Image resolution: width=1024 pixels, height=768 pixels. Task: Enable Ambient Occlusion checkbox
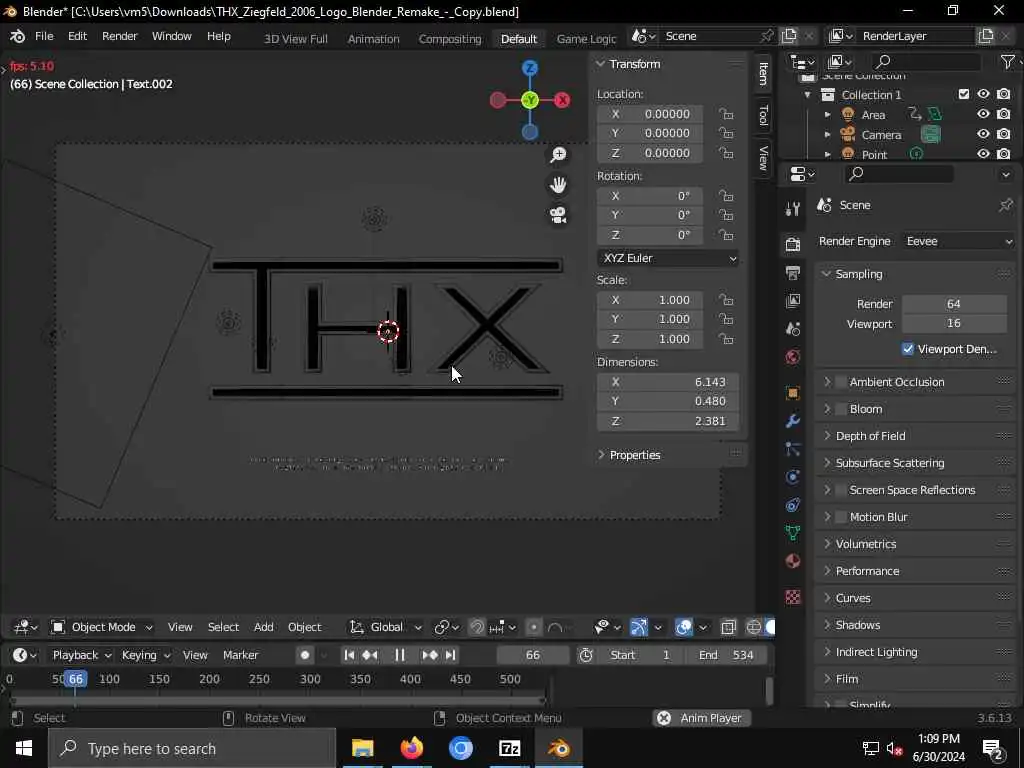[841, 382]
